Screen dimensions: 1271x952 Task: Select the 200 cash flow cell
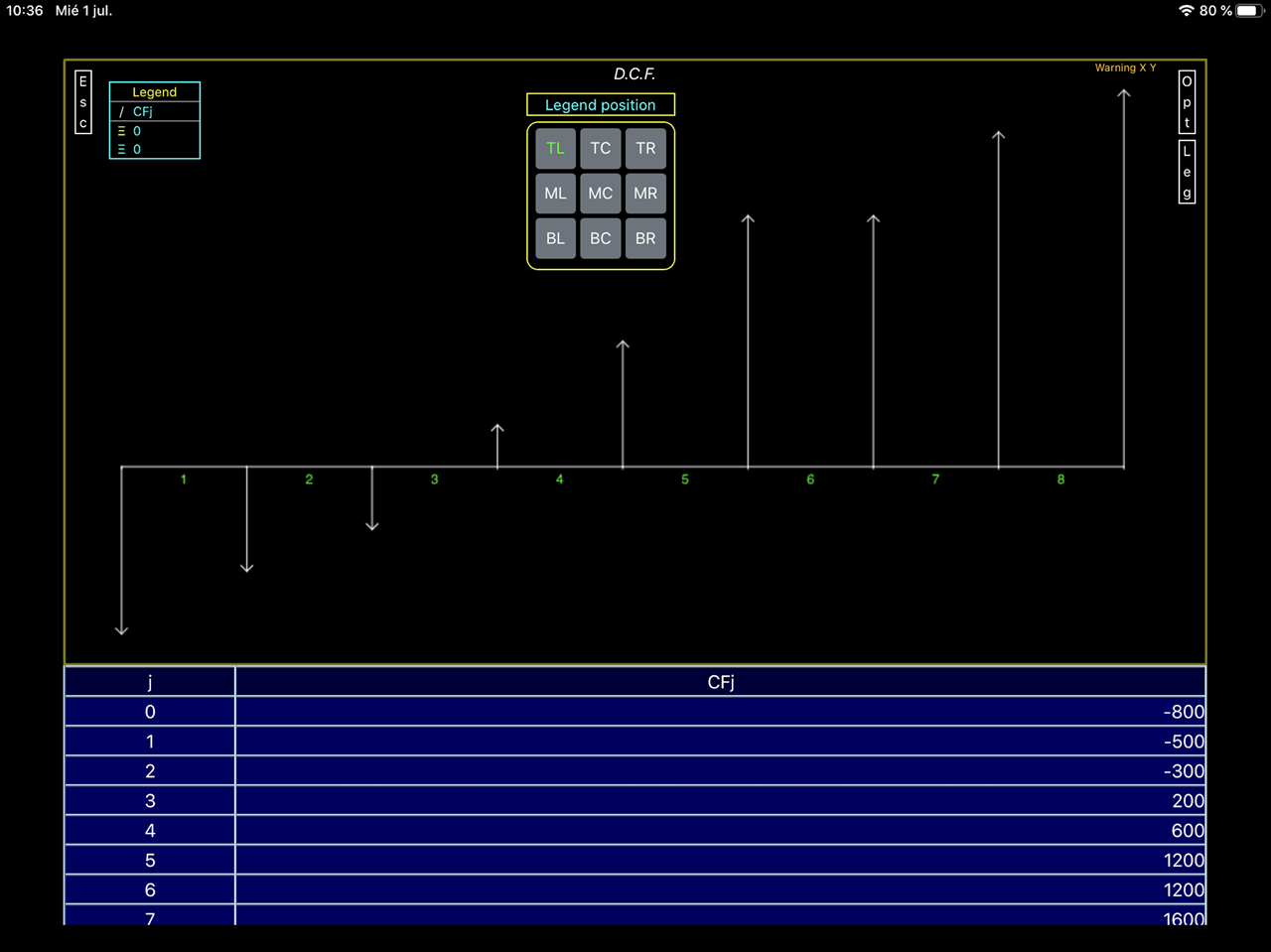[x=721, y=801]
